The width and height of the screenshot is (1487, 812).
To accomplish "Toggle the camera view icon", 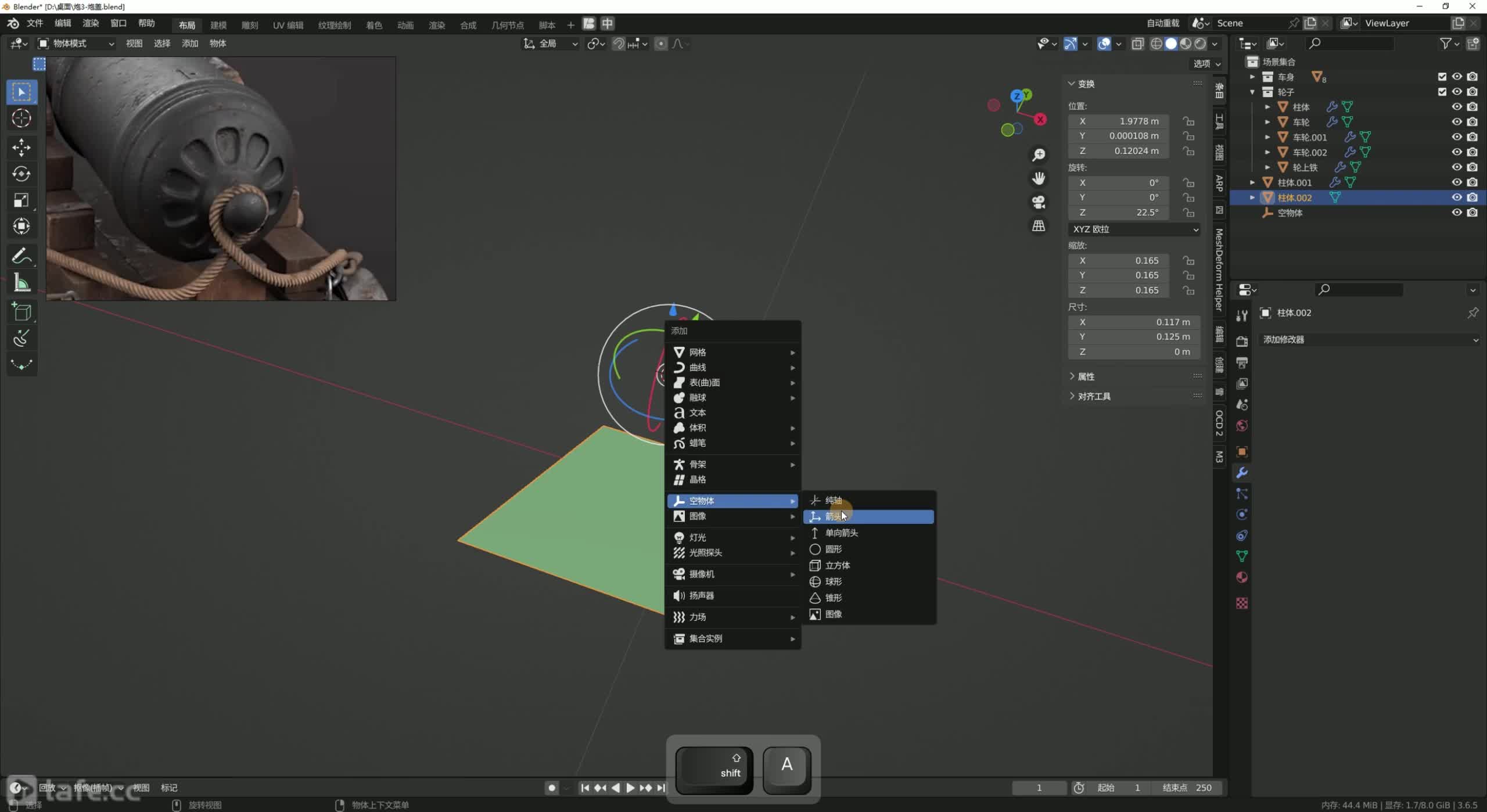I will (1039, 202).
